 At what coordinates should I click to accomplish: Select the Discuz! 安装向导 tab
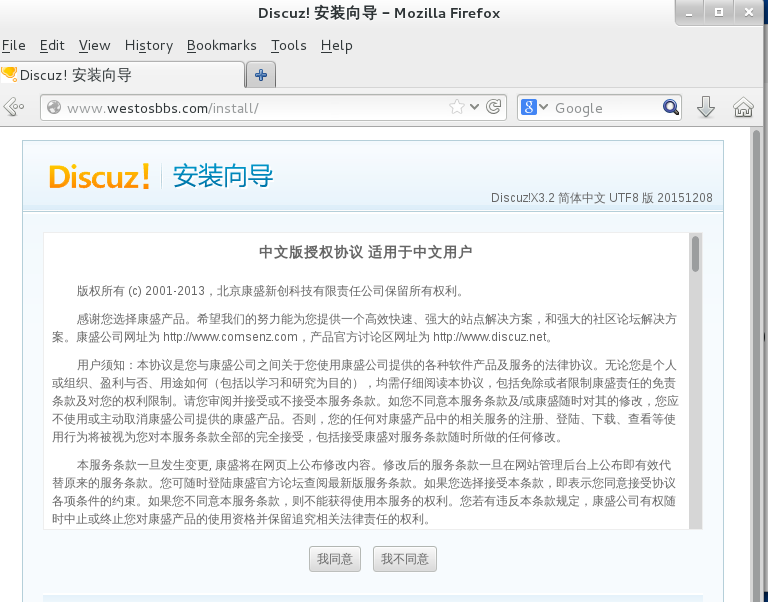click(122, 75)
